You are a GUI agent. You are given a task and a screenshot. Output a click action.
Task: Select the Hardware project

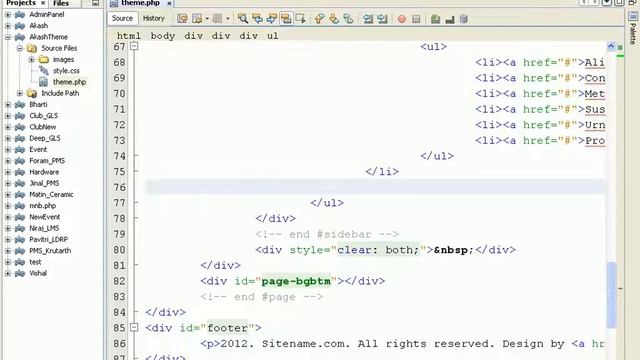pos(44,172)
